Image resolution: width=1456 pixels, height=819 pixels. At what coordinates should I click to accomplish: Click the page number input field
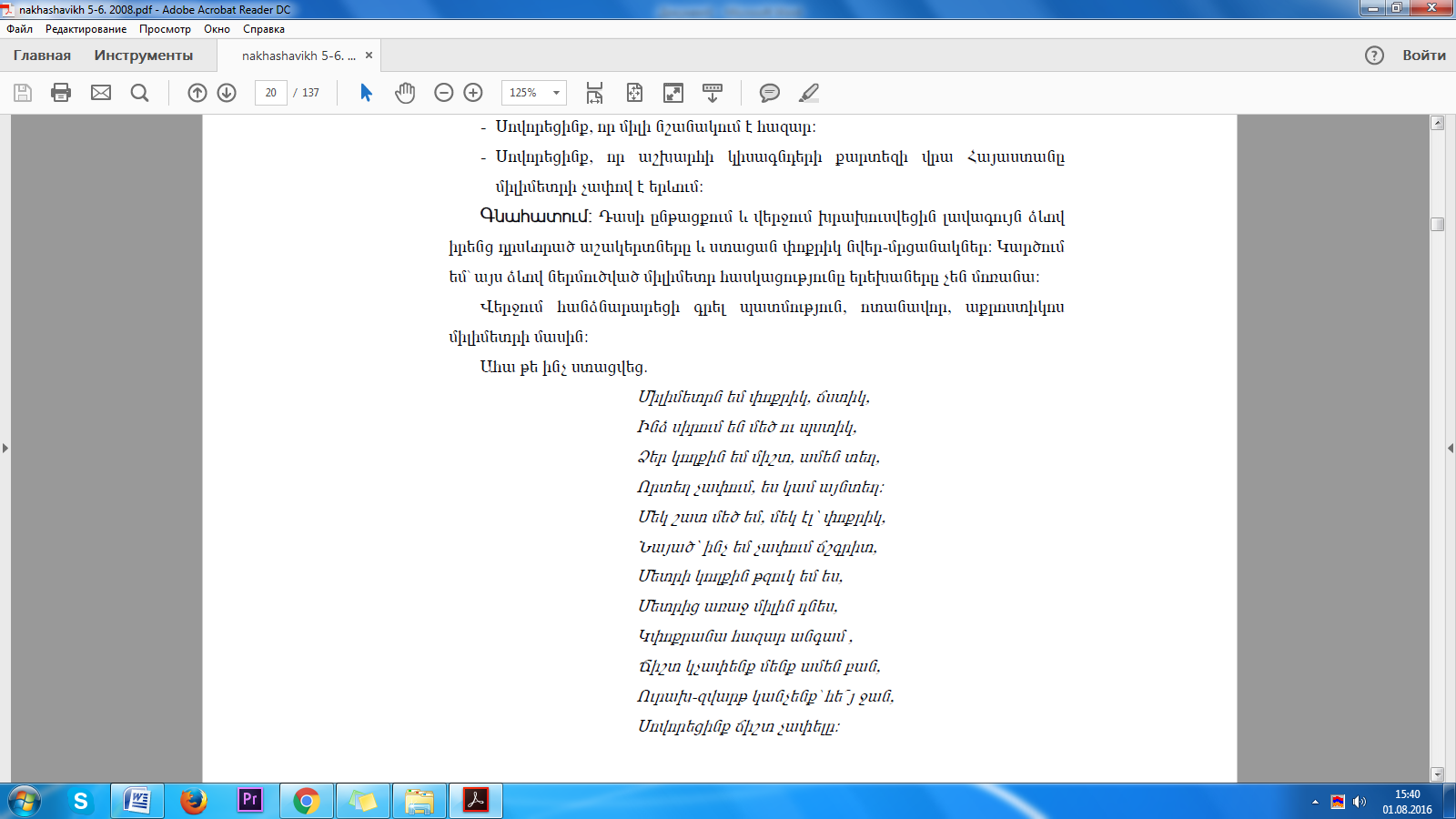(x=271, y=93)
